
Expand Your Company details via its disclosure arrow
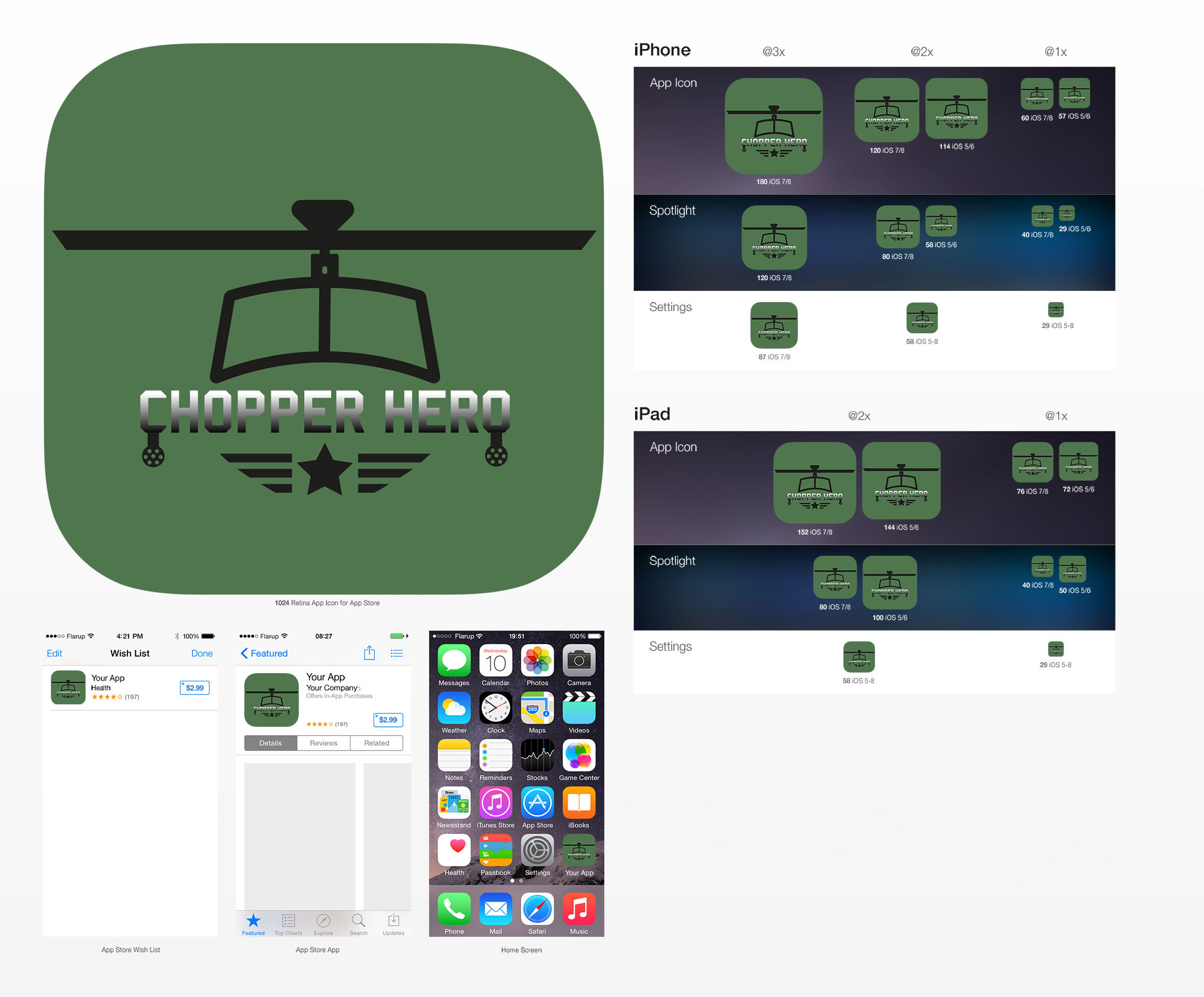click(x=360, y=688)
